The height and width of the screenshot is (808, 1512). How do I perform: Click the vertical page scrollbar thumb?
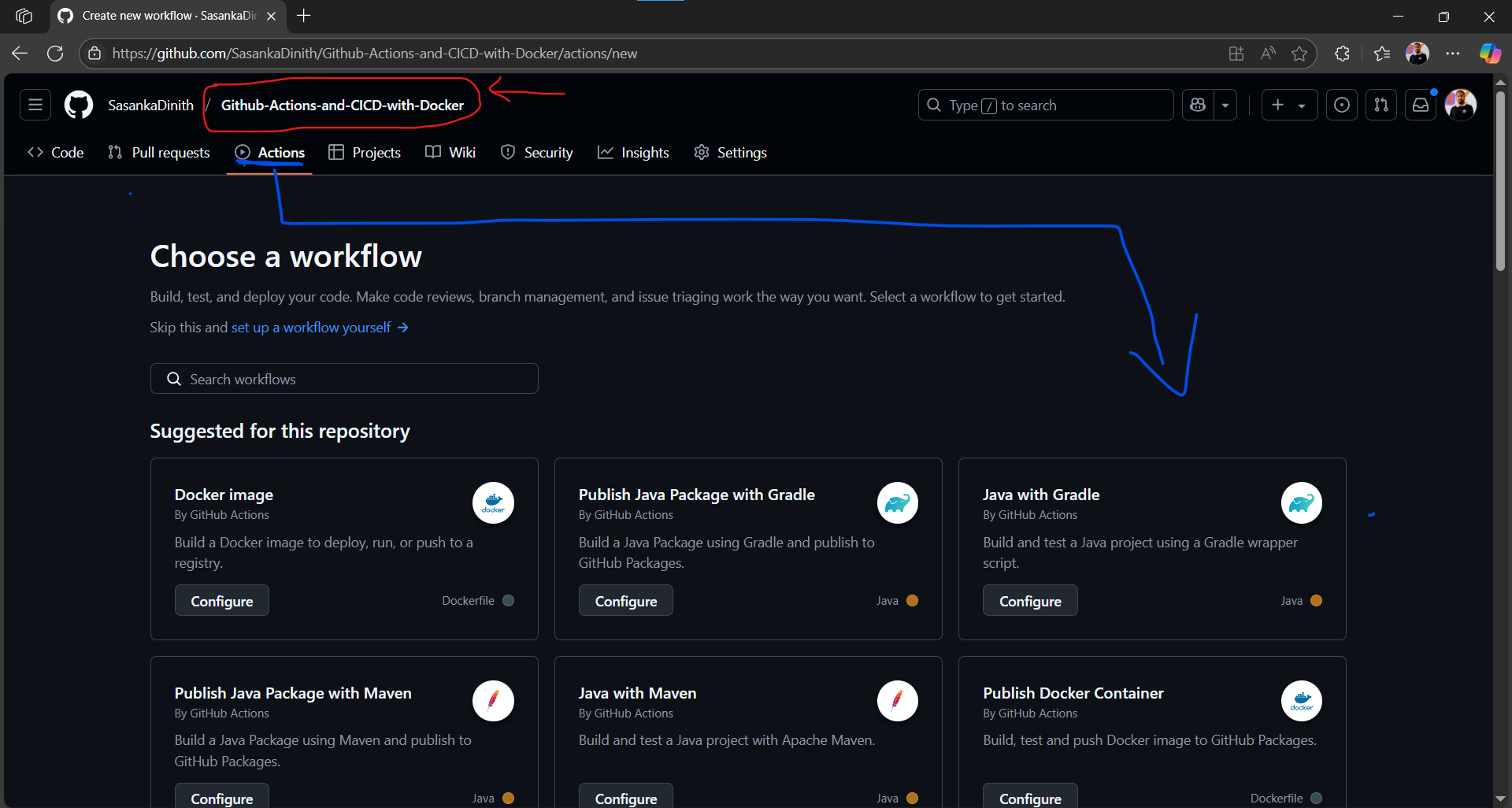1500,181
